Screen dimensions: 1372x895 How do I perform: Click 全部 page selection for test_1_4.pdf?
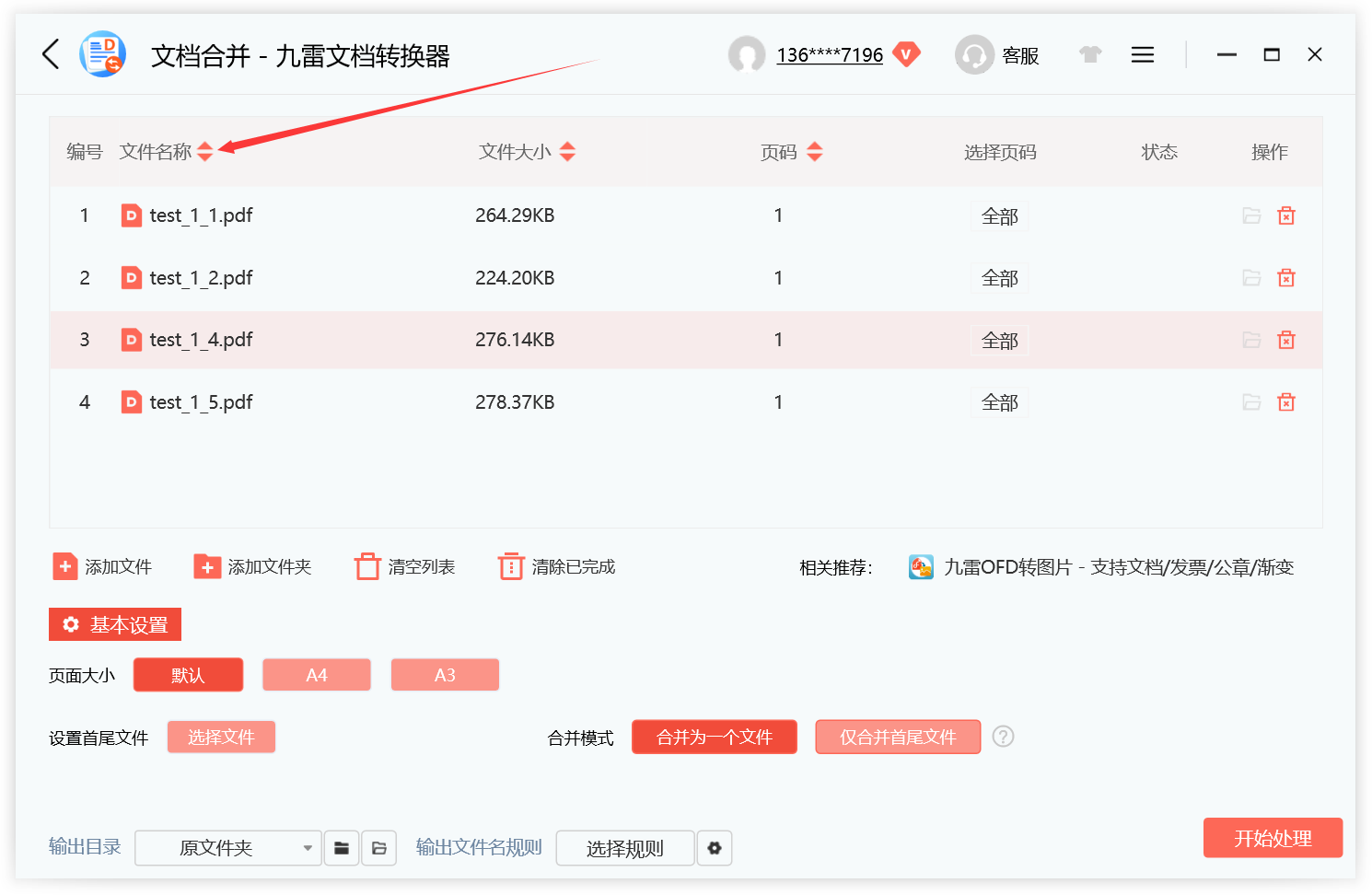tap(999, 340)
